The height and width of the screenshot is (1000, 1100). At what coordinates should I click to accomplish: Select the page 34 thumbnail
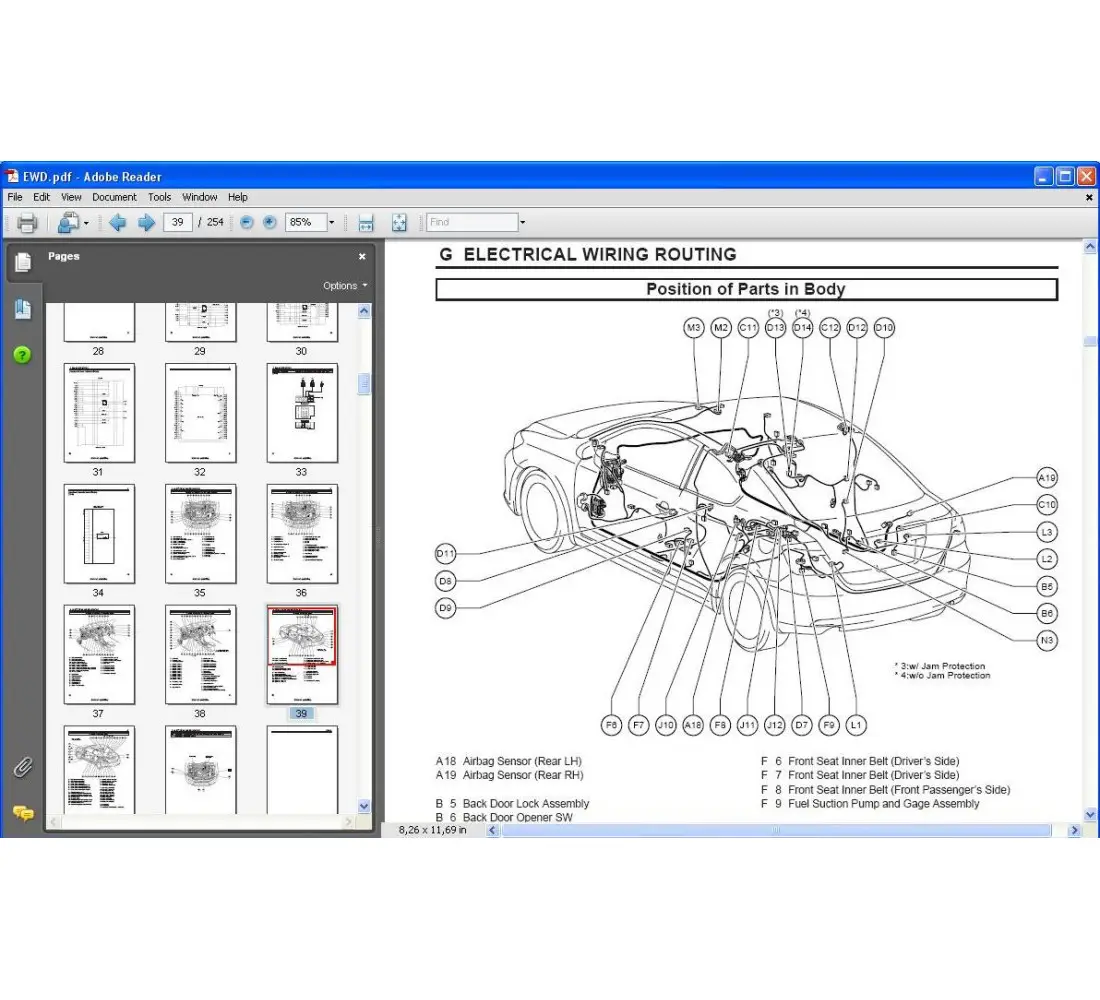[x=99, y=534]
